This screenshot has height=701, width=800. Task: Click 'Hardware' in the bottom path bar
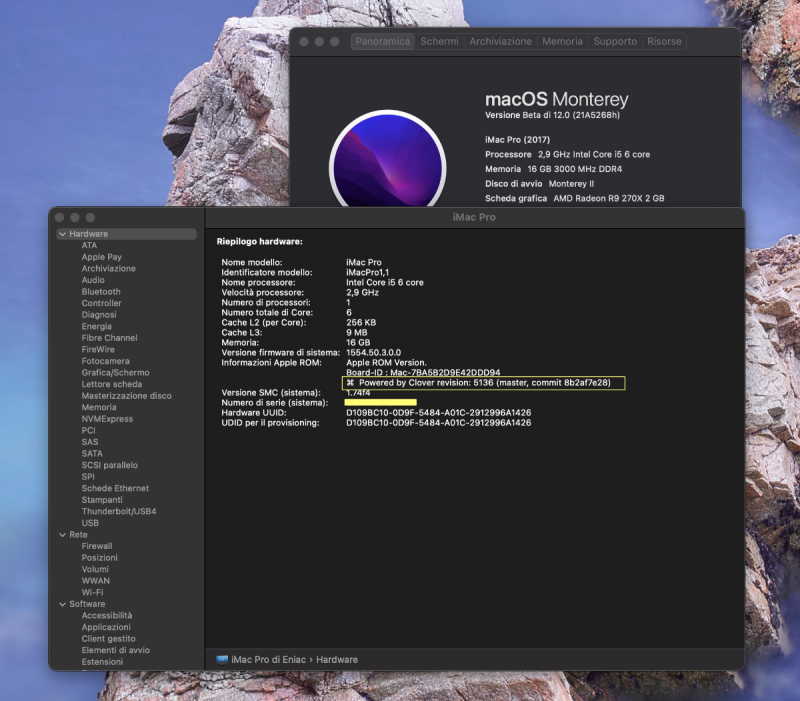tap(337, 660)
